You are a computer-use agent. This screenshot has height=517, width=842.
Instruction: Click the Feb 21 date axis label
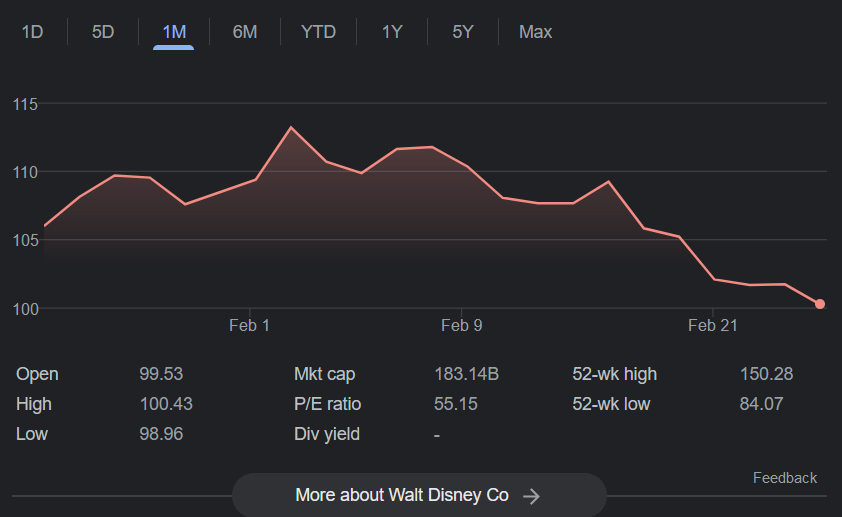pos(713,325)
